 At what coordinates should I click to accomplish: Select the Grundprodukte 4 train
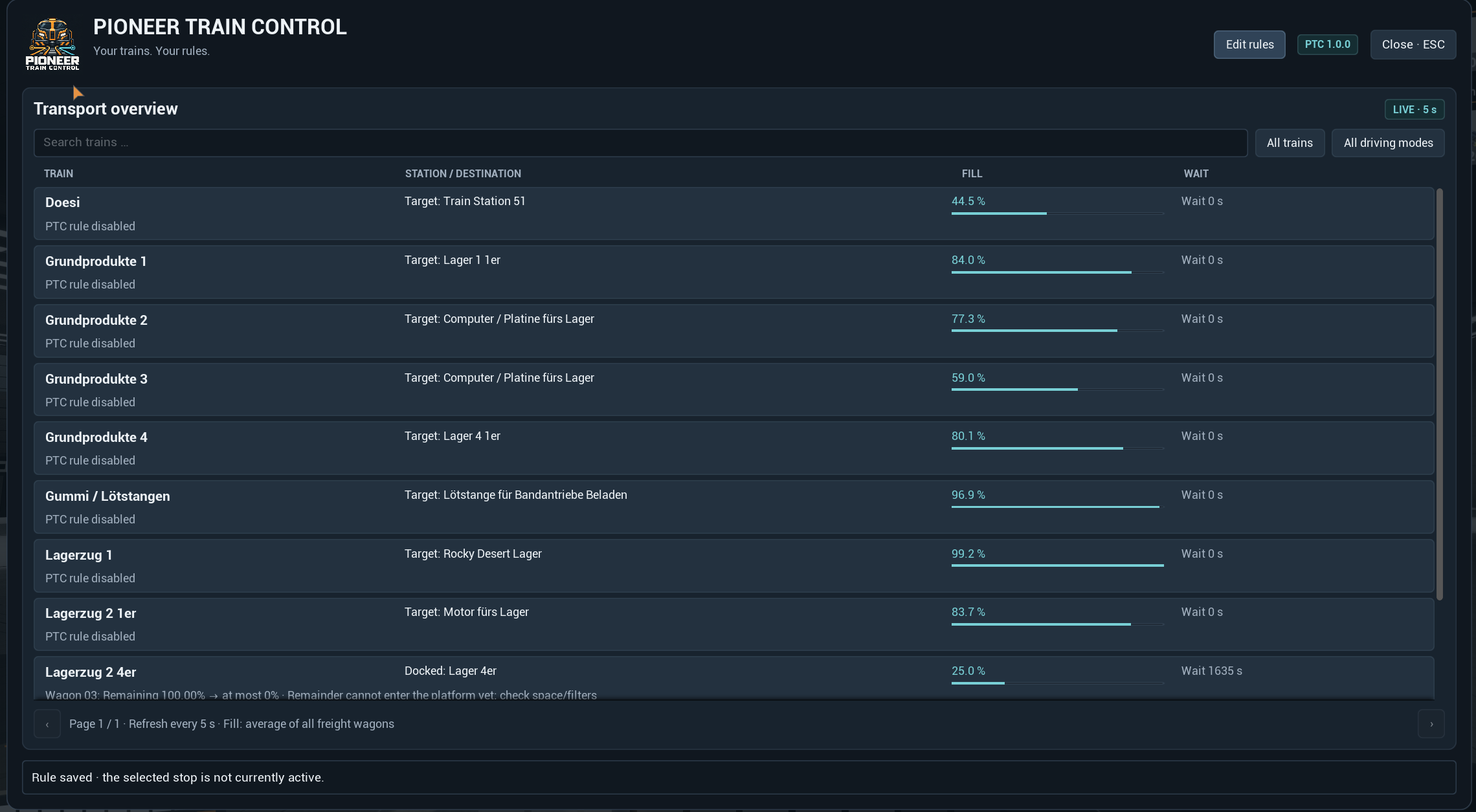coord(733,448)
